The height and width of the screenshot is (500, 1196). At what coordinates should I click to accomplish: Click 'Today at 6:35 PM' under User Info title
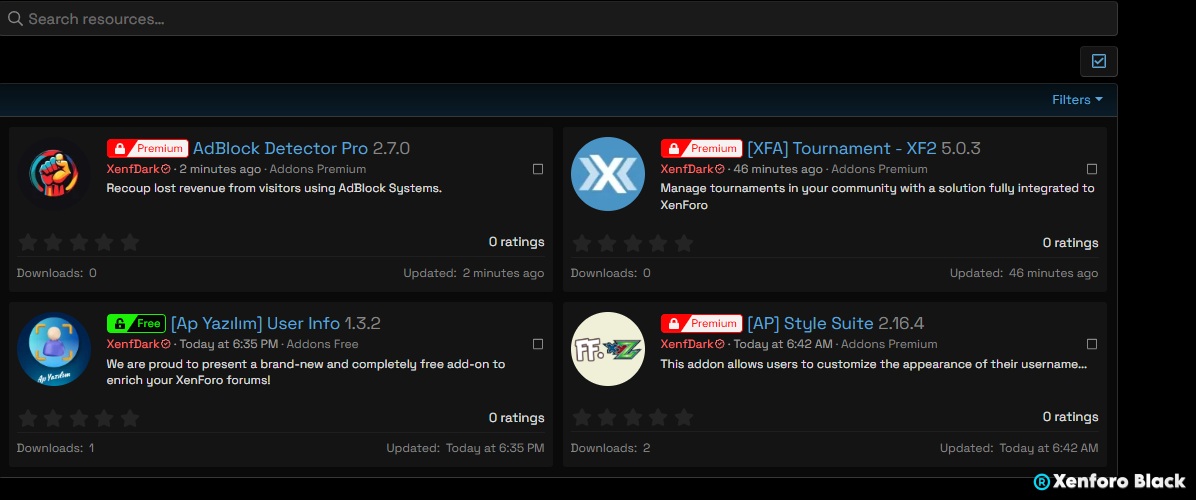229,345
